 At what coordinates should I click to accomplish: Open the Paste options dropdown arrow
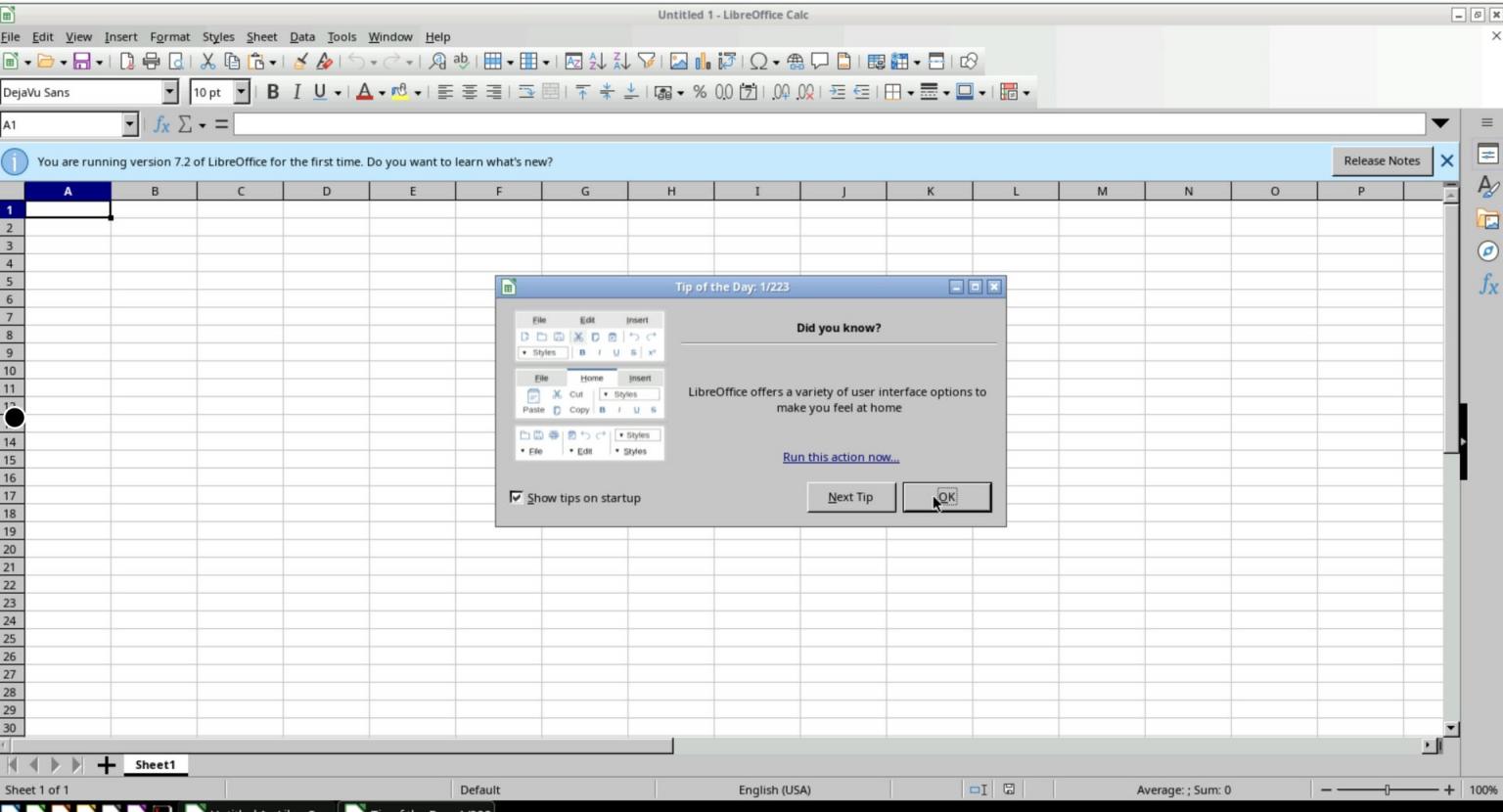(273, 63)
